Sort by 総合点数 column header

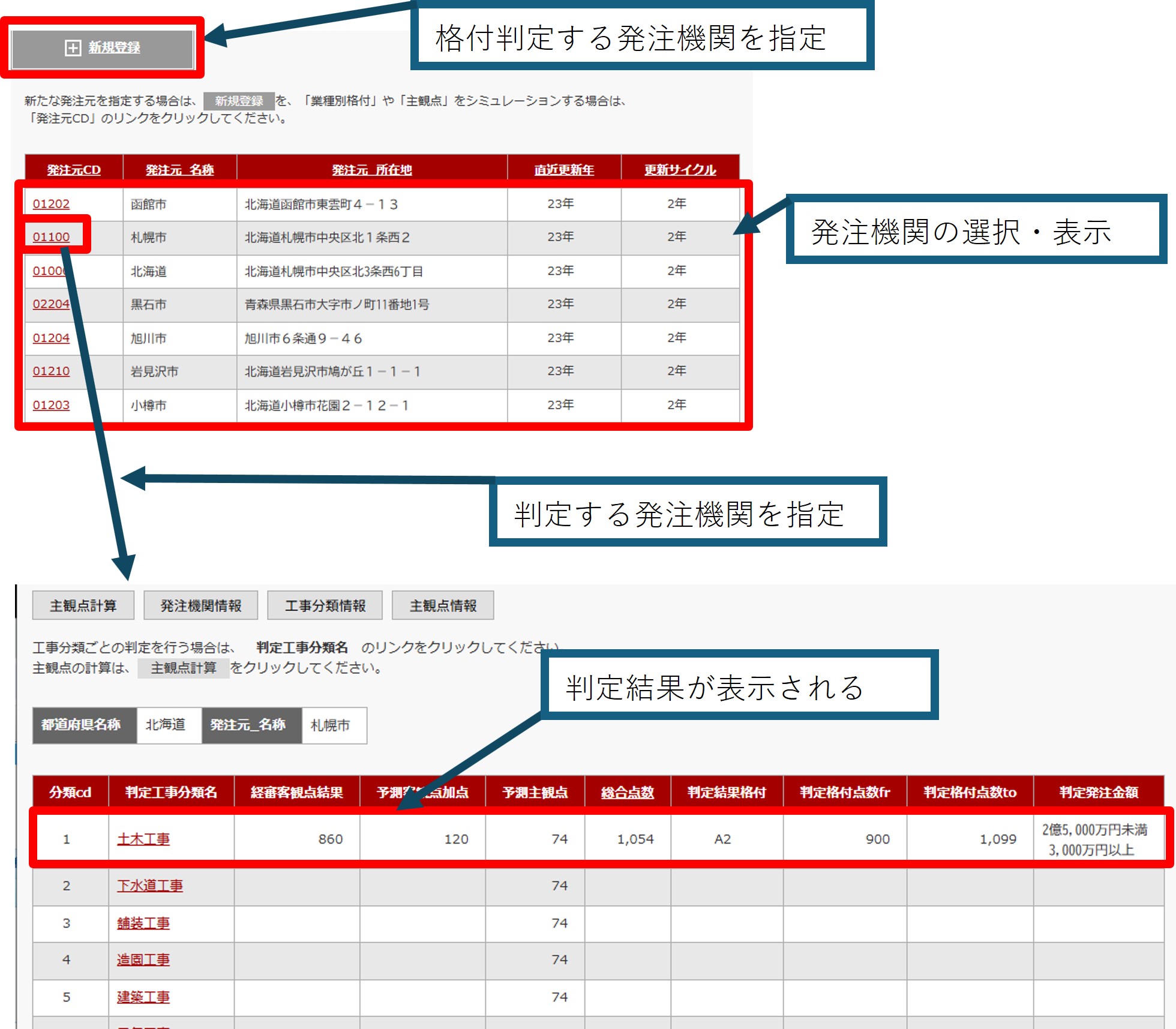pos(627,793)
